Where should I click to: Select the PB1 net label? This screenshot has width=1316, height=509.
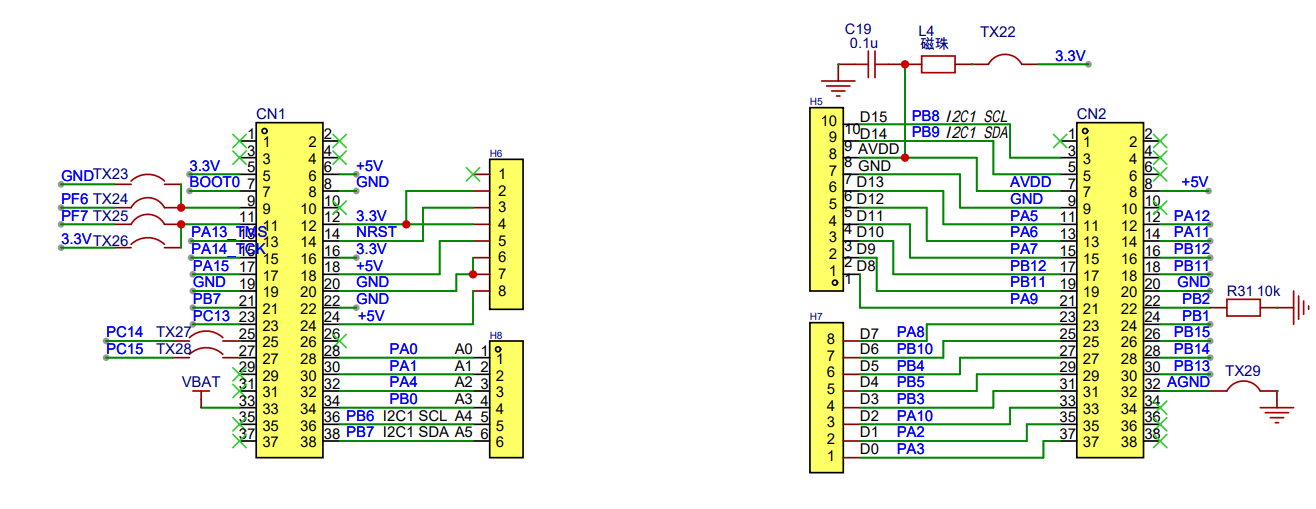(x=1196, y=316)
